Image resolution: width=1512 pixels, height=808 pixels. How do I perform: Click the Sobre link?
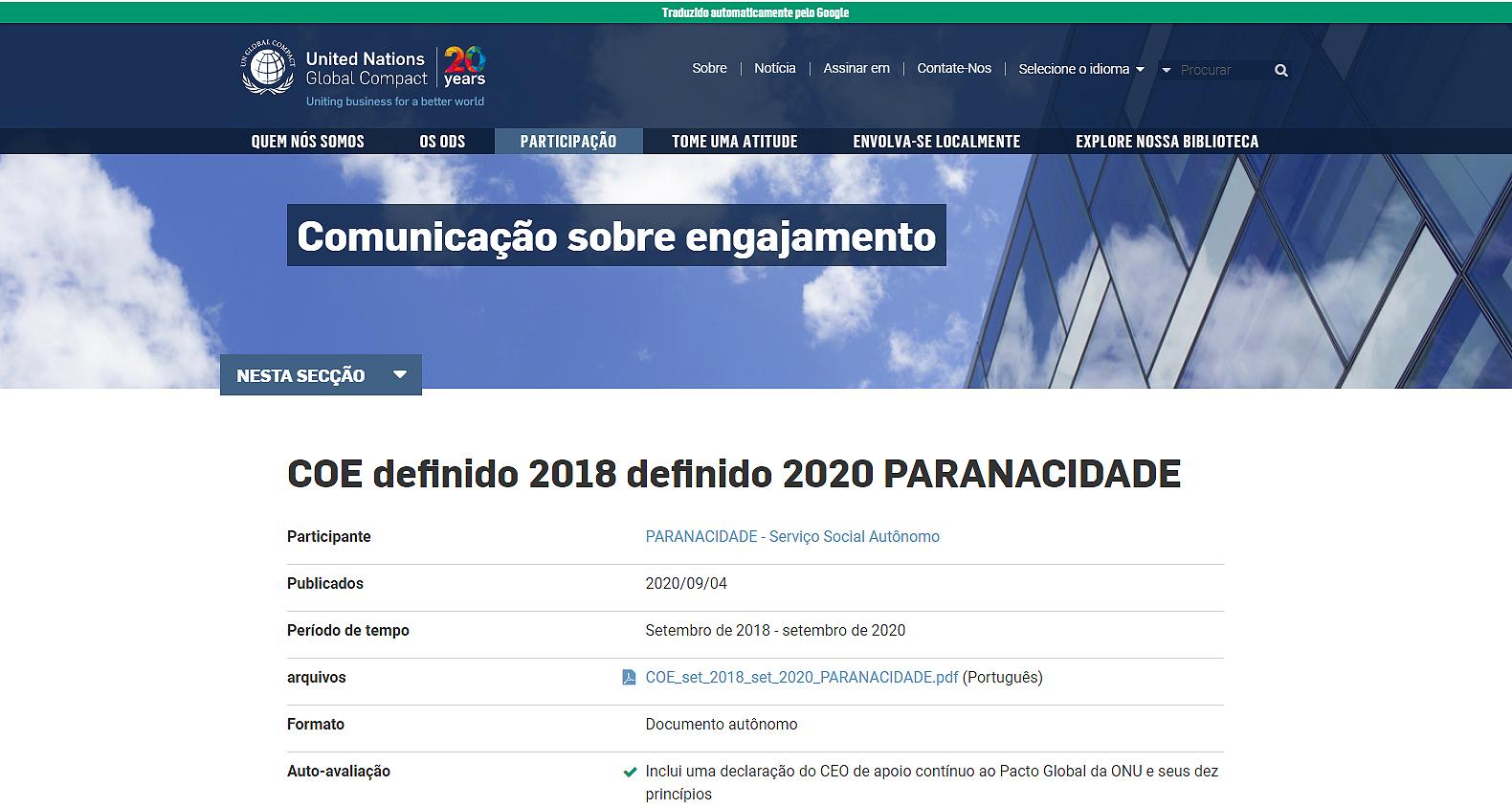709,68
